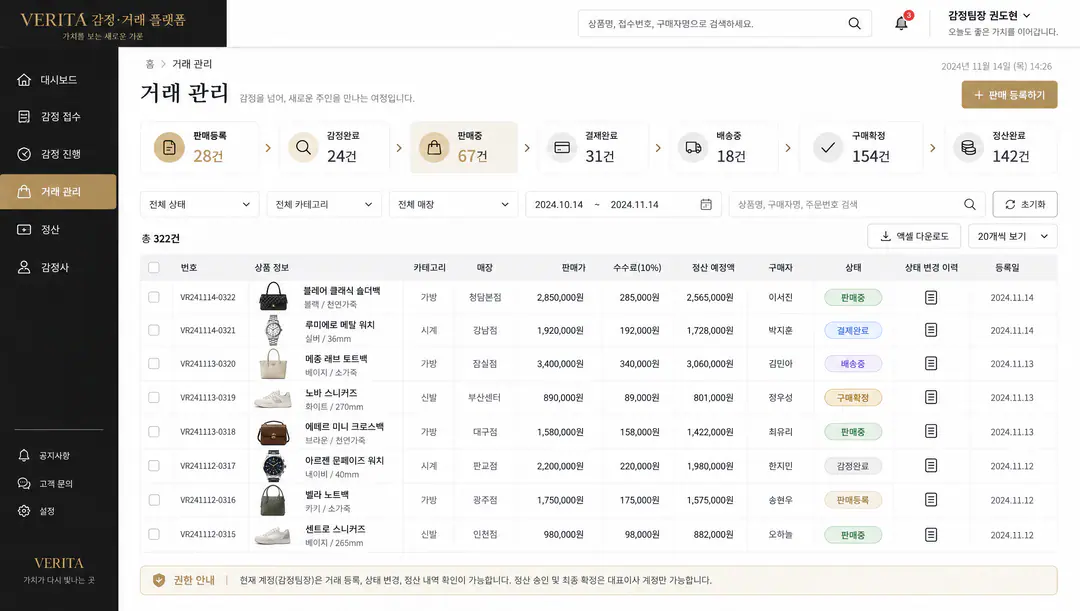Screen dimensions: 1080x611
Task: Click the shield icon in 권한 안내 banner
Action: 159,580
